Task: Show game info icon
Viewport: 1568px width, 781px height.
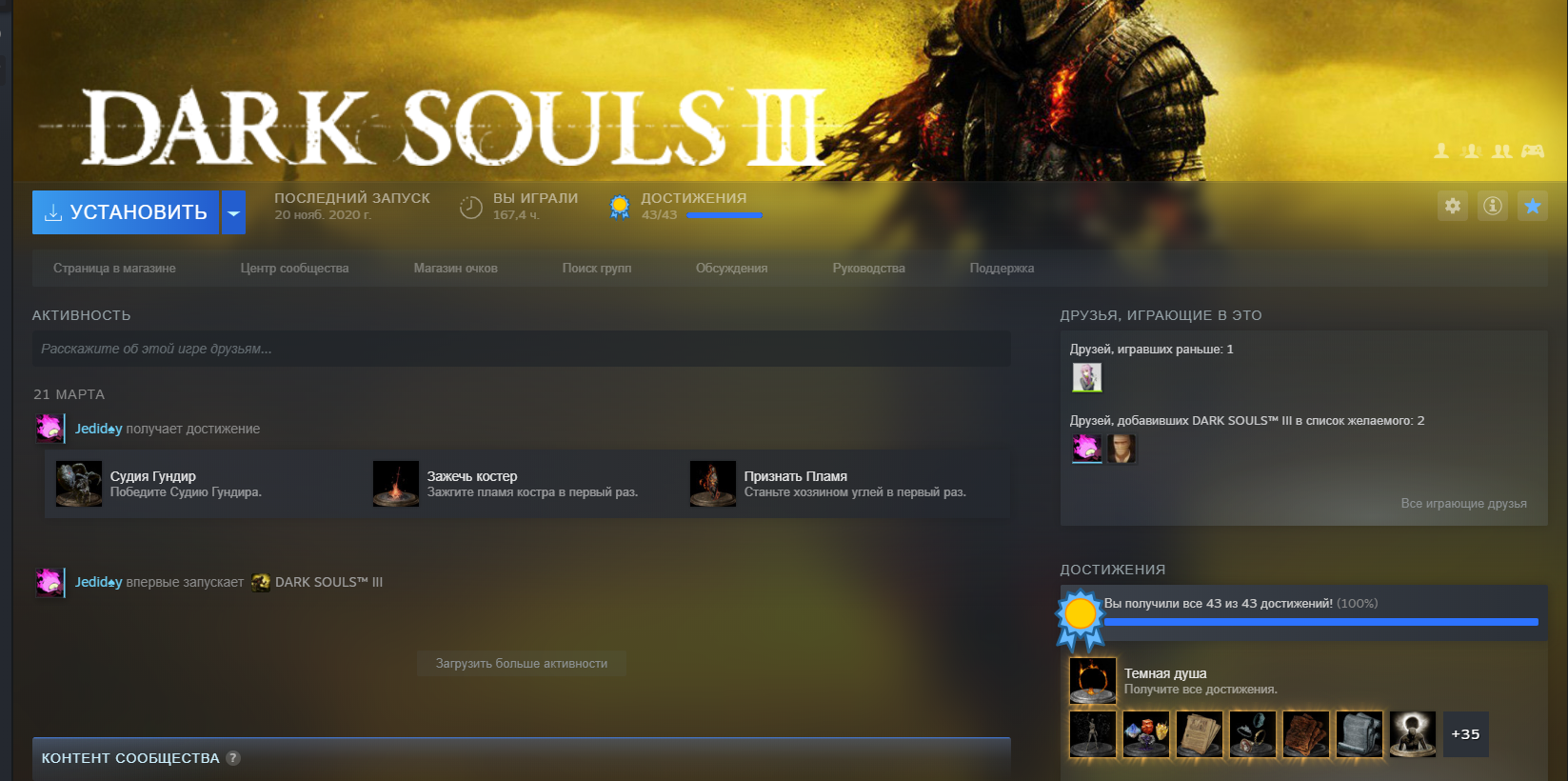Action: point(1493,206)
